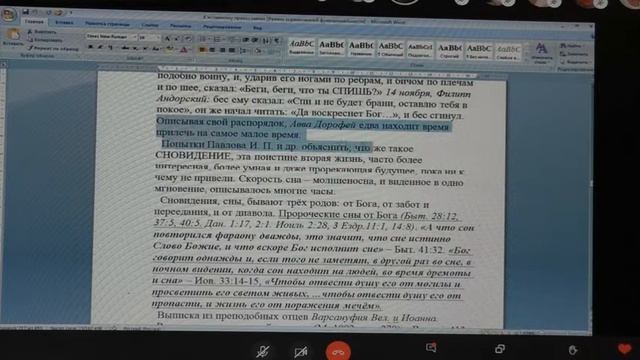The image size is (640, 360).
Task: Open the Aa change case menu
Action: [x=156, y=49]
